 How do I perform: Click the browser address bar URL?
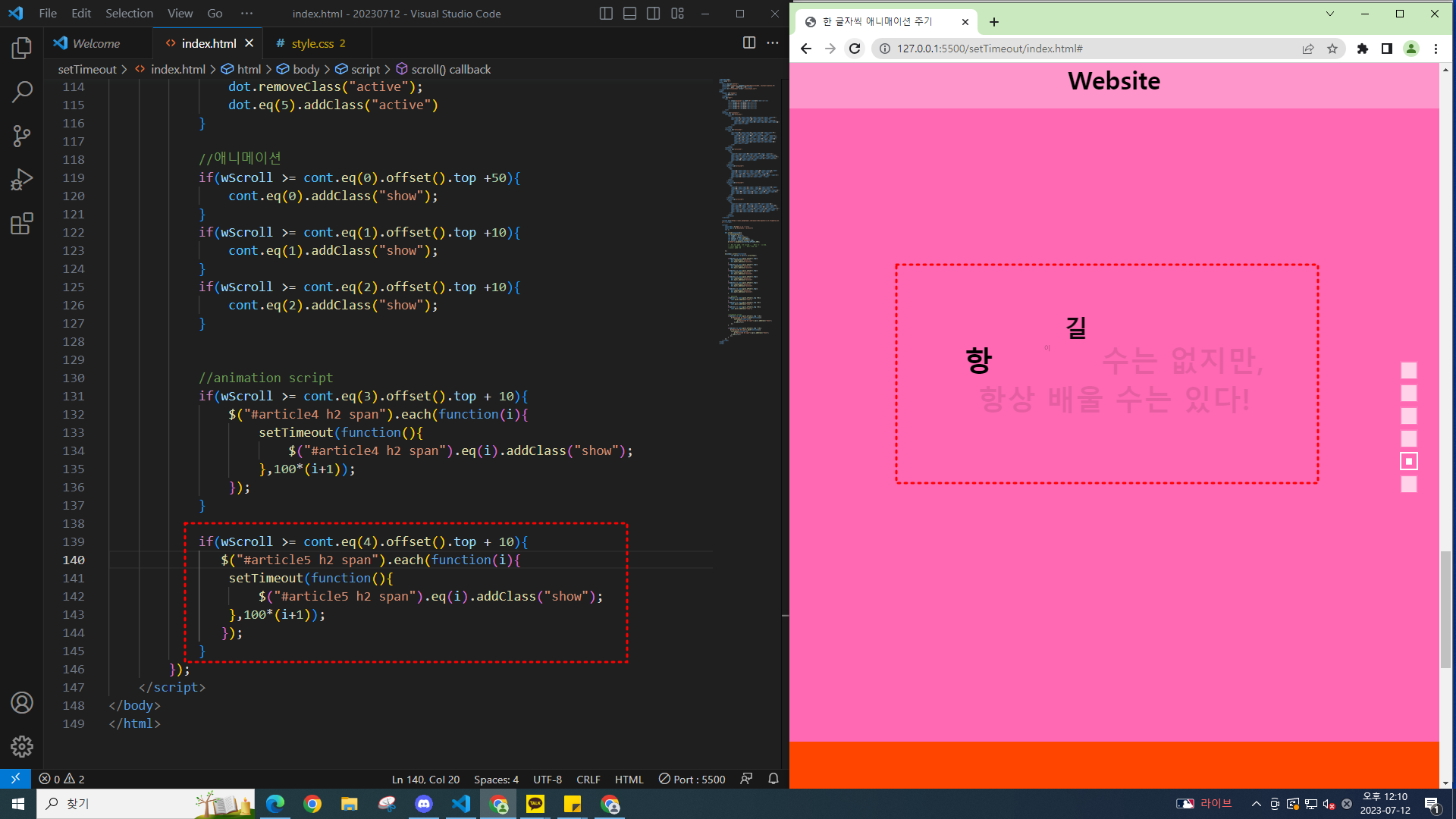tap(990, 49)
